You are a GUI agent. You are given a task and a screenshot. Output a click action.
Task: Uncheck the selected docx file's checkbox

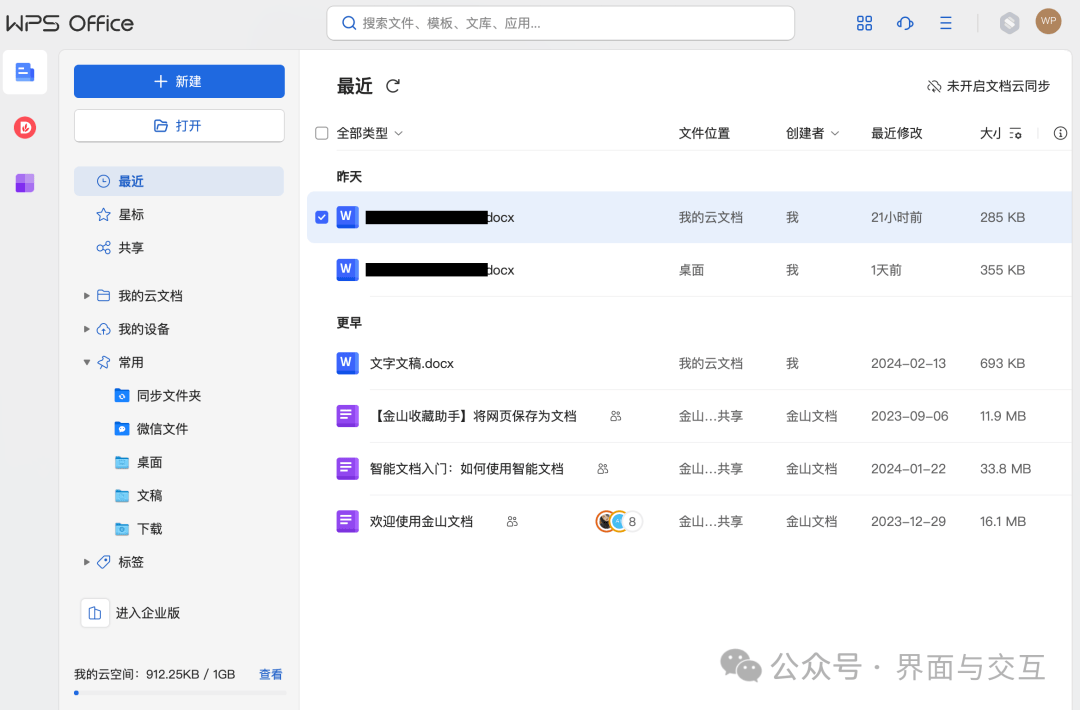[321, 217]
